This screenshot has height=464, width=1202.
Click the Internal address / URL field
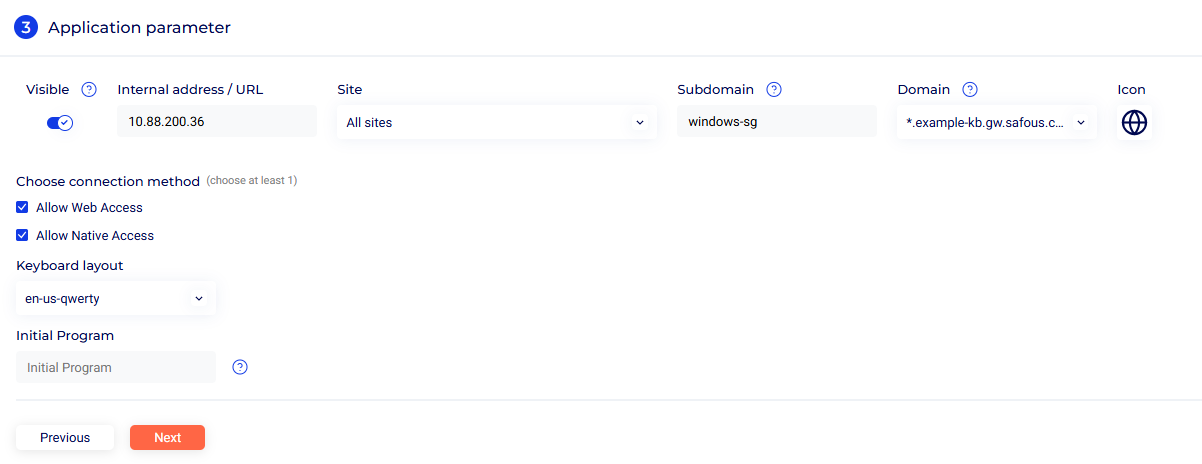click(216, 122)
